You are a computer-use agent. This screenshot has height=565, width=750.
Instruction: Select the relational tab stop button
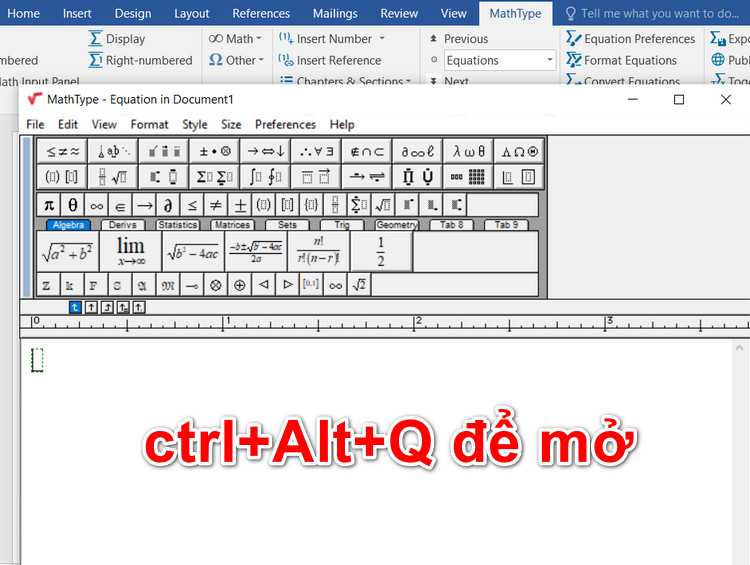point(123,307)
